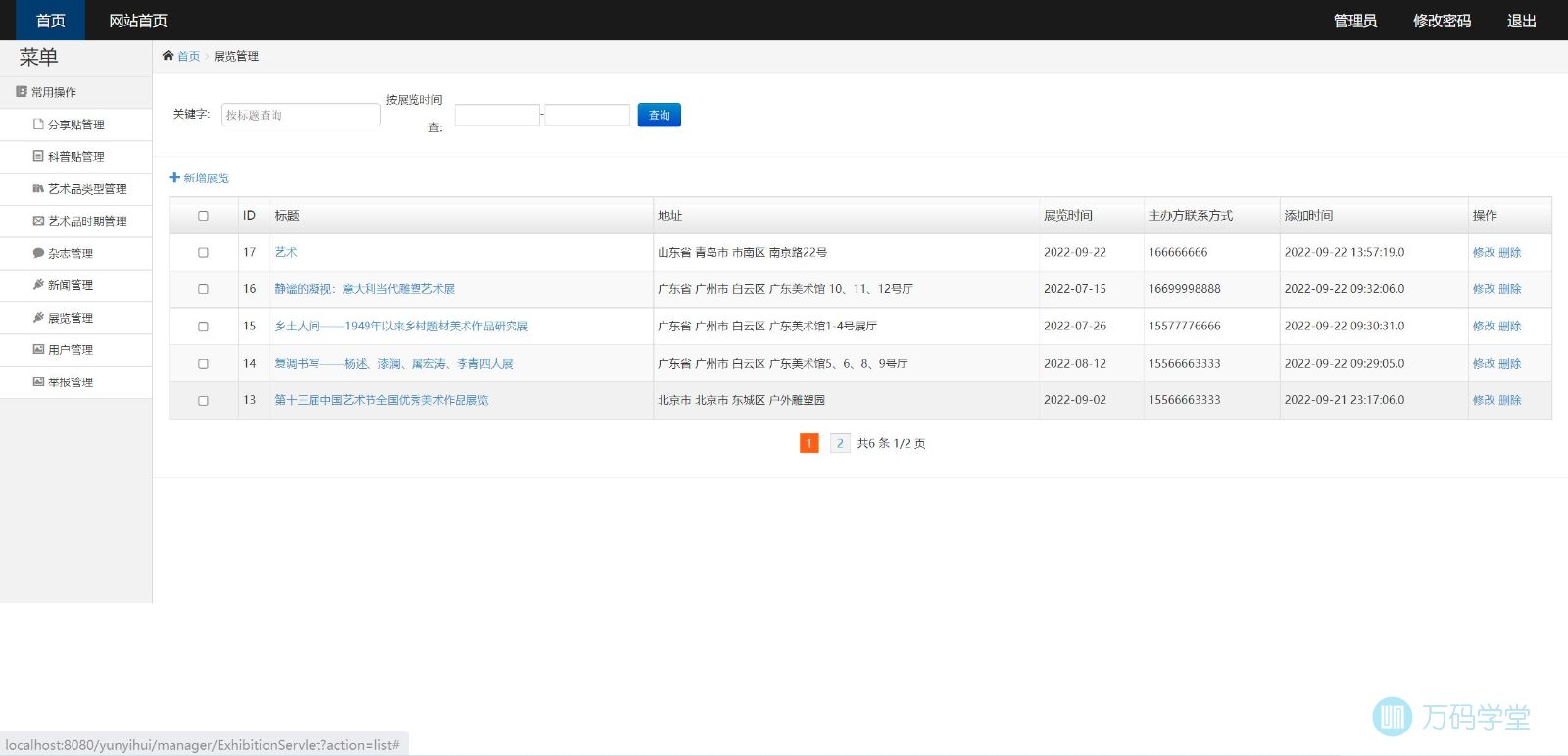Open 科普贴管理 in the sidebar
This screenshot has width=1568, height=756.
[x=75, y=157]
